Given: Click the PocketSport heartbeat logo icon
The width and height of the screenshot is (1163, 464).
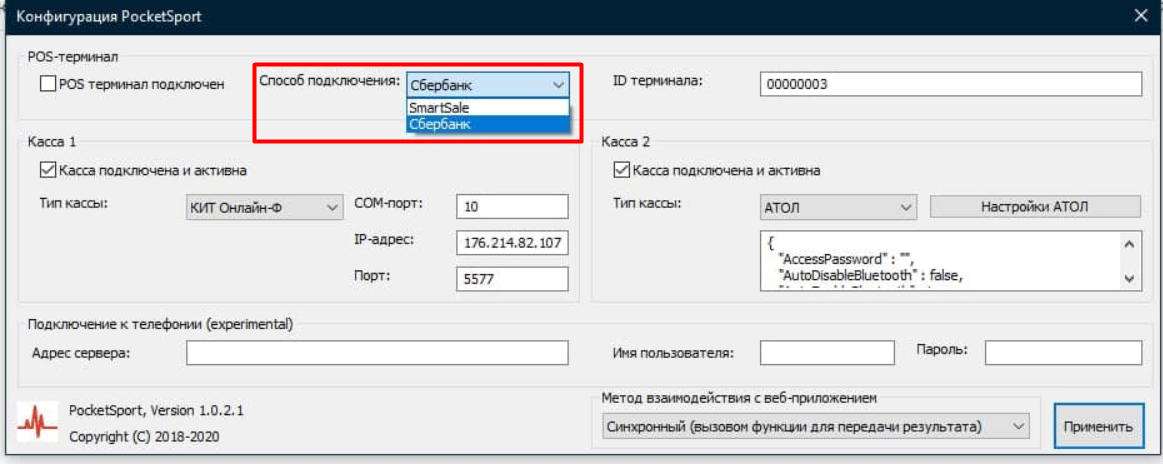Looking at the screenshot, I should click(37, 424).
